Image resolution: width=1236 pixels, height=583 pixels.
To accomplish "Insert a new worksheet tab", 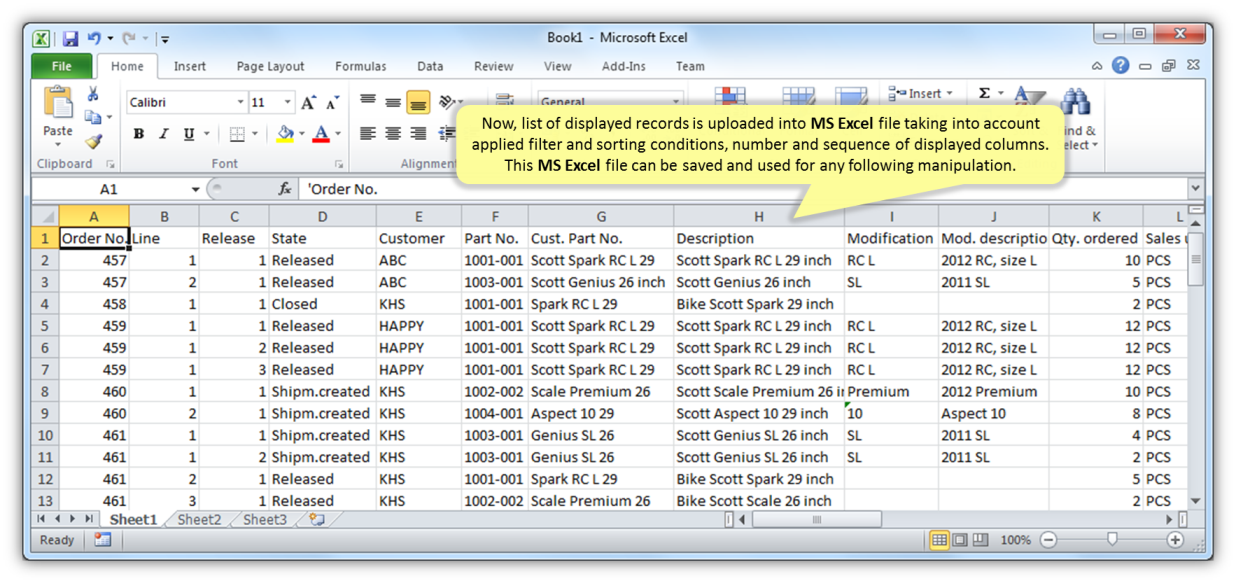I will pos(317,520).
